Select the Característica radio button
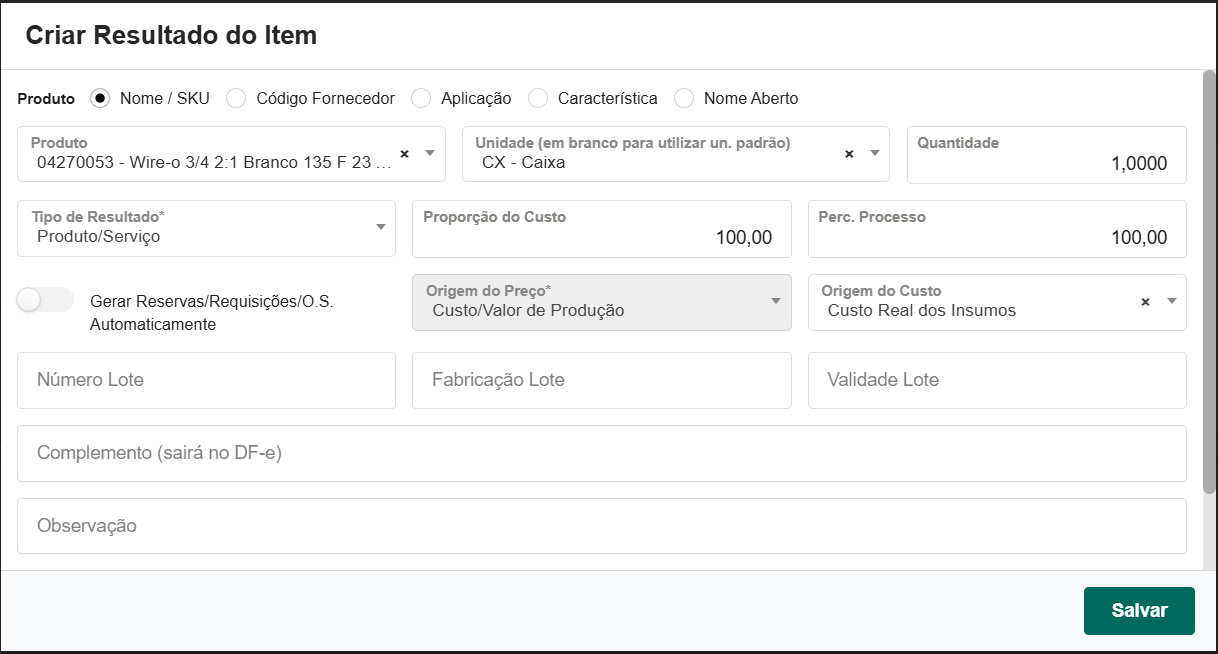Image resolution: width=1218 pixels, height=654 pixels. click(538, 98)
